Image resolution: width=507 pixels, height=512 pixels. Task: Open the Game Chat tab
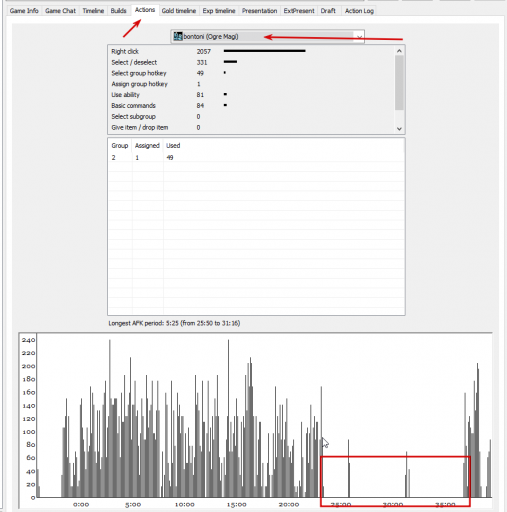60,11
